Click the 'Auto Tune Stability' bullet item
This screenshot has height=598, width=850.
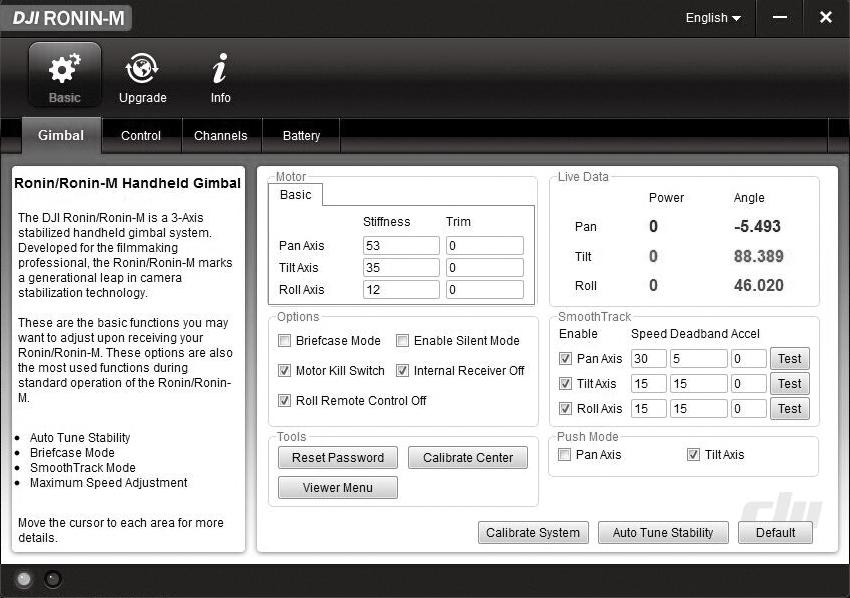(x=80, y=438)
